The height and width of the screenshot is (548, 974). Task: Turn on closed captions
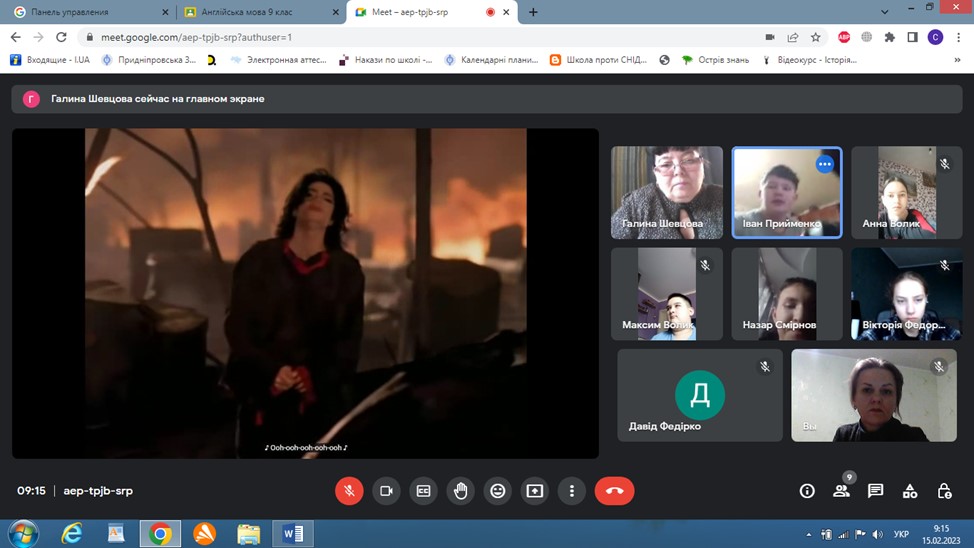pyautogui.click(x=424, y=491)
